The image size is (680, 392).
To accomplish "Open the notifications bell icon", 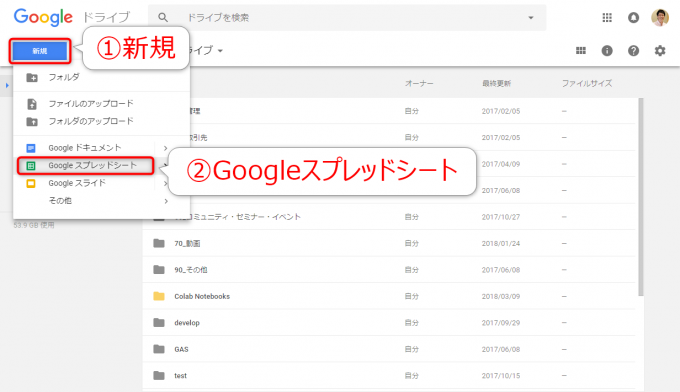I will coord(633,17).
